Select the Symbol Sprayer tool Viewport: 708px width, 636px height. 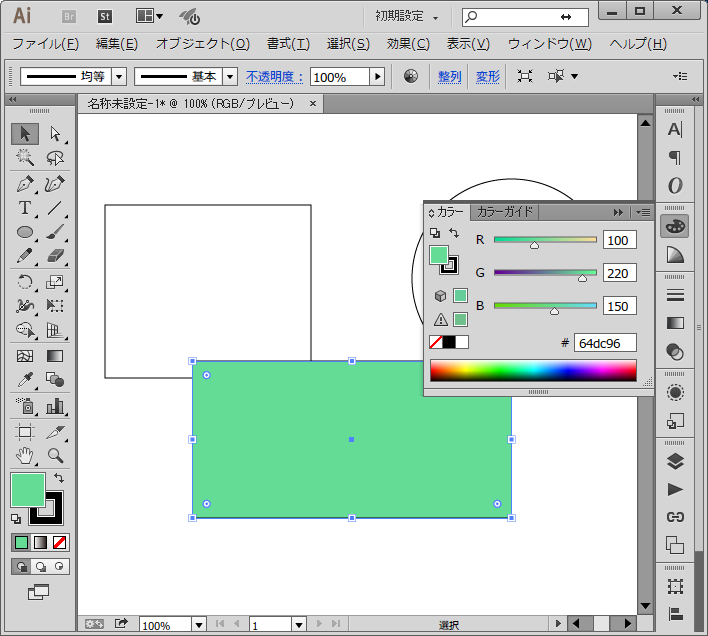pyautogui.click(x=25, y=406)
